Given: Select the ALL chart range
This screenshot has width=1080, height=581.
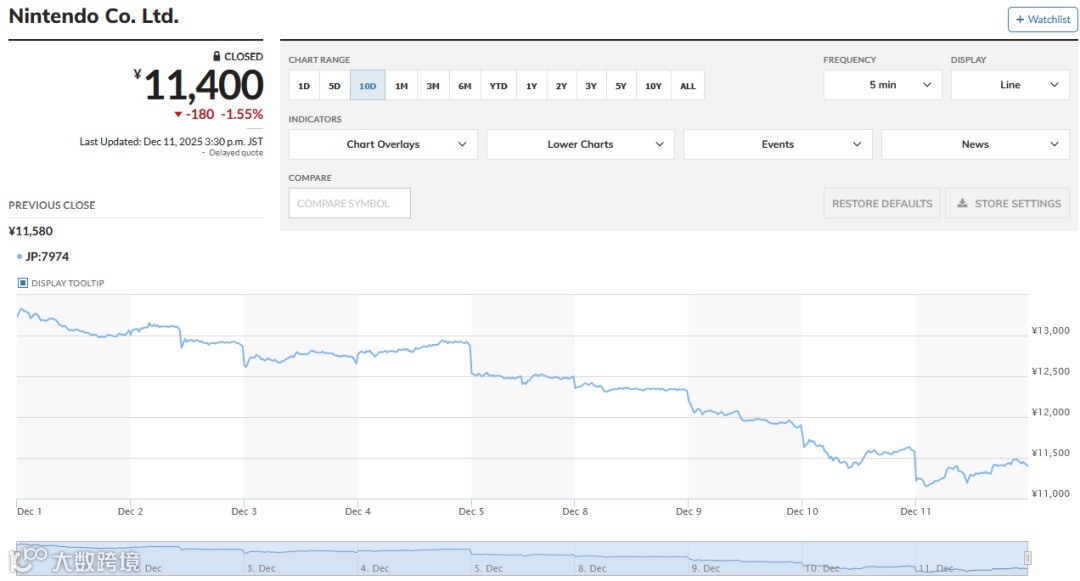Looking at the screenshot, I should click(687, 86).
